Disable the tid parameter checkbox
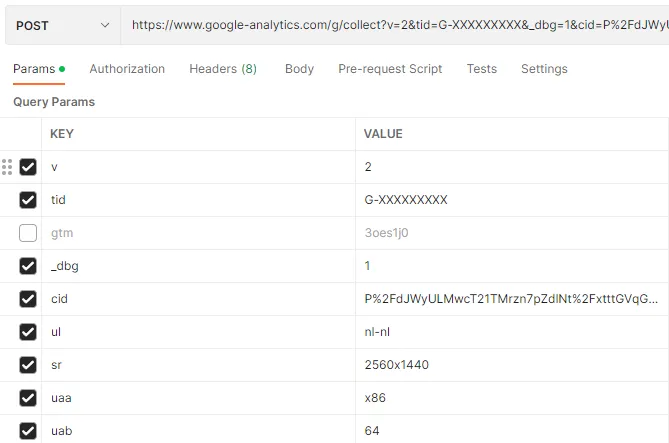669x443 pixels. [28, 200]
